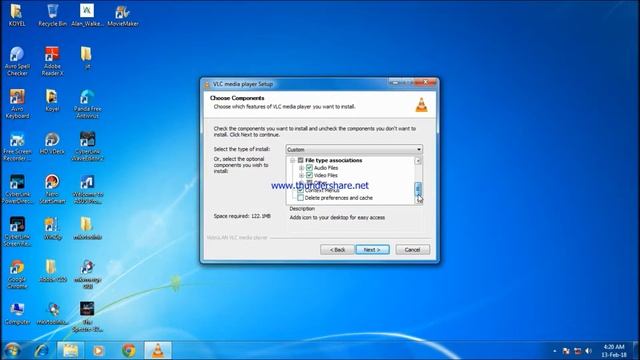
Task: Launch Windows Media Player from taskbar
Action: (x=98, y=351)
